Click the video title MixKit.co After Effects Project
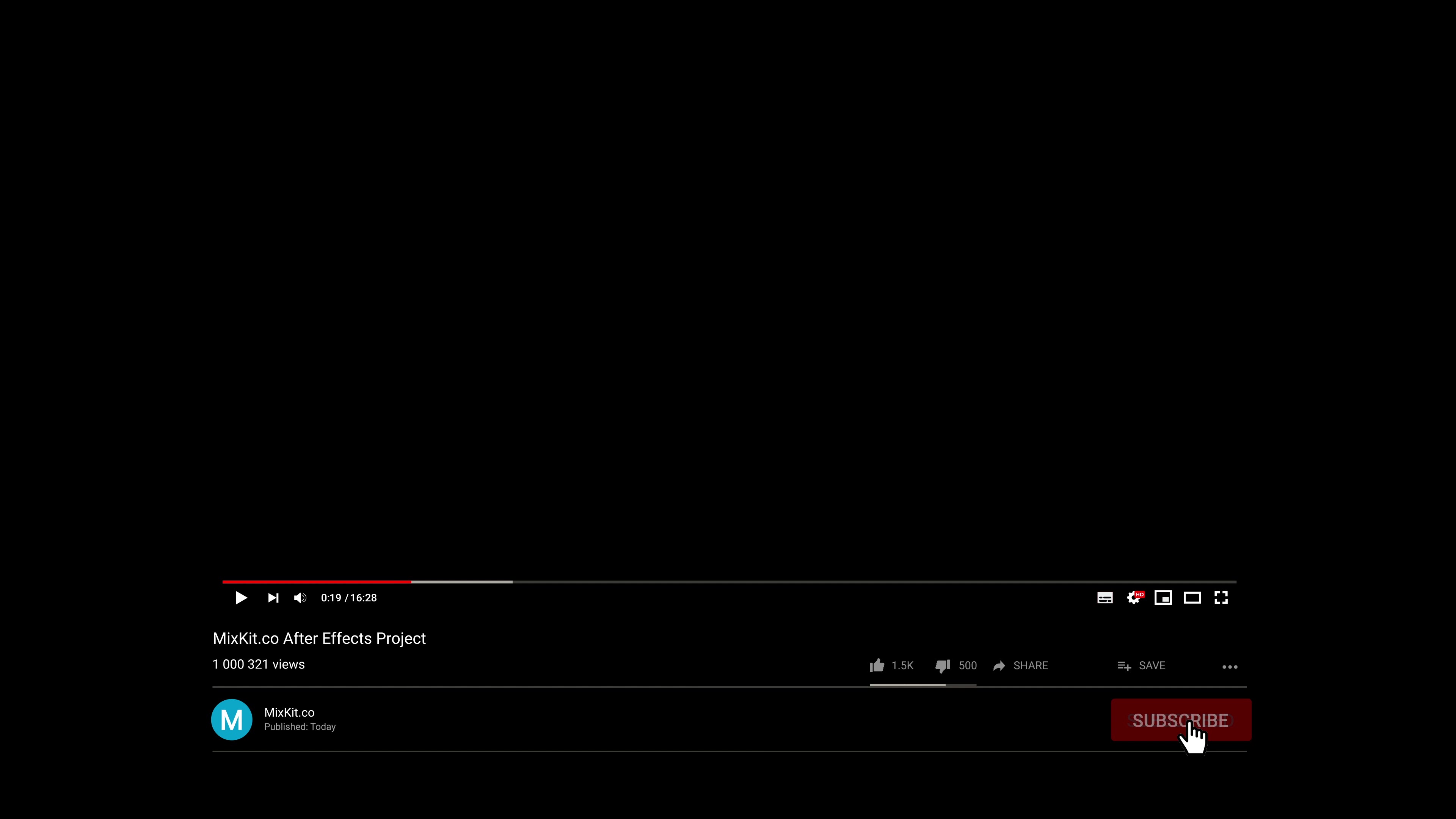The width and height of the screenshot is (1456, 819). [x=319, y=638]
